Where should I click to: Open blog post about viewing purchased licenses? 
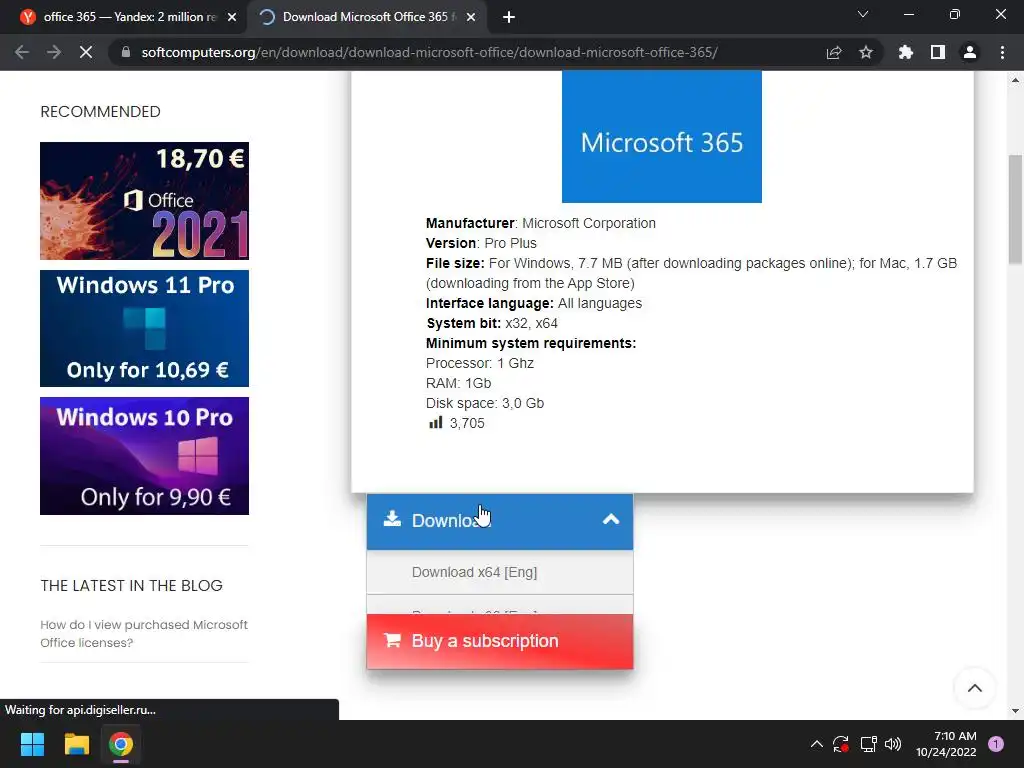pos(144,633)
